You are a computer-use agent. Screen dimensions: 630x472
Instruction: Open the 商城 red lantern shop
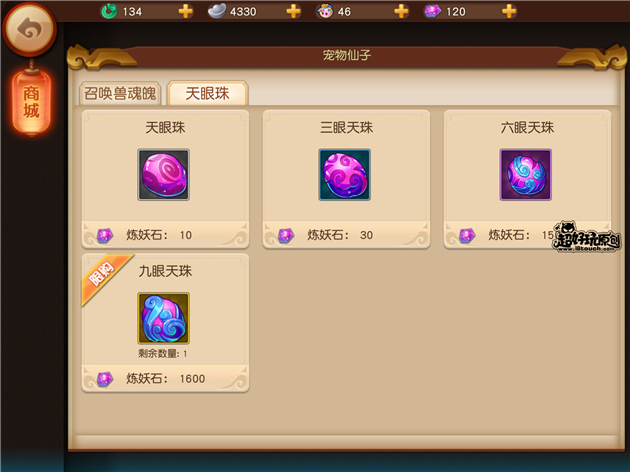(x=31, y=102)
